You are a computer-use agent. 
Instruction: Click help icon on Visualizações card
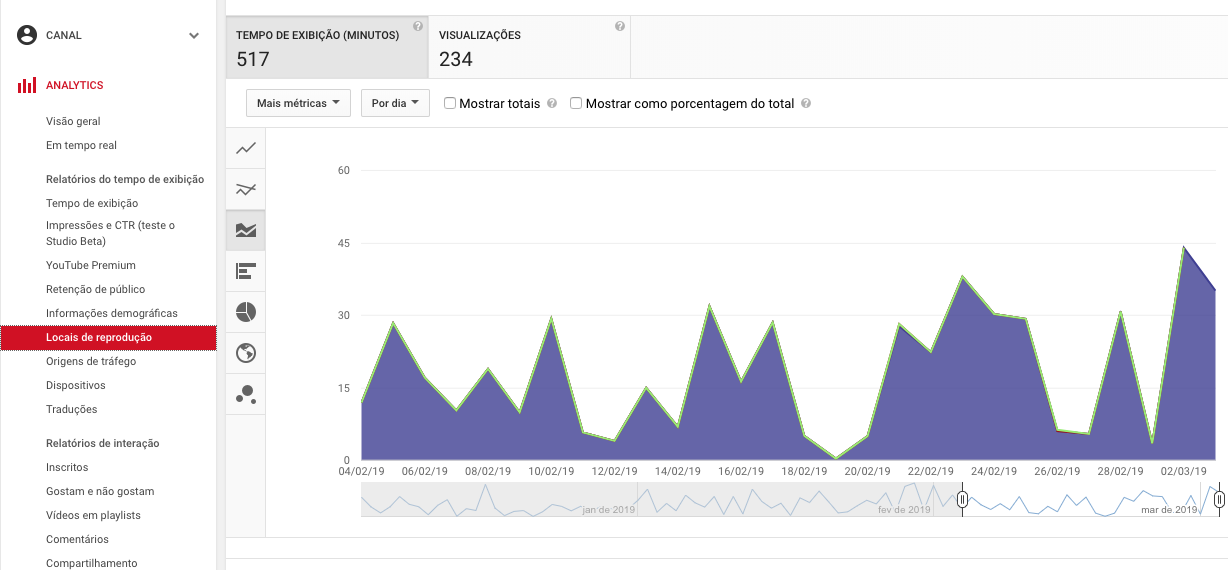[620, 27]
